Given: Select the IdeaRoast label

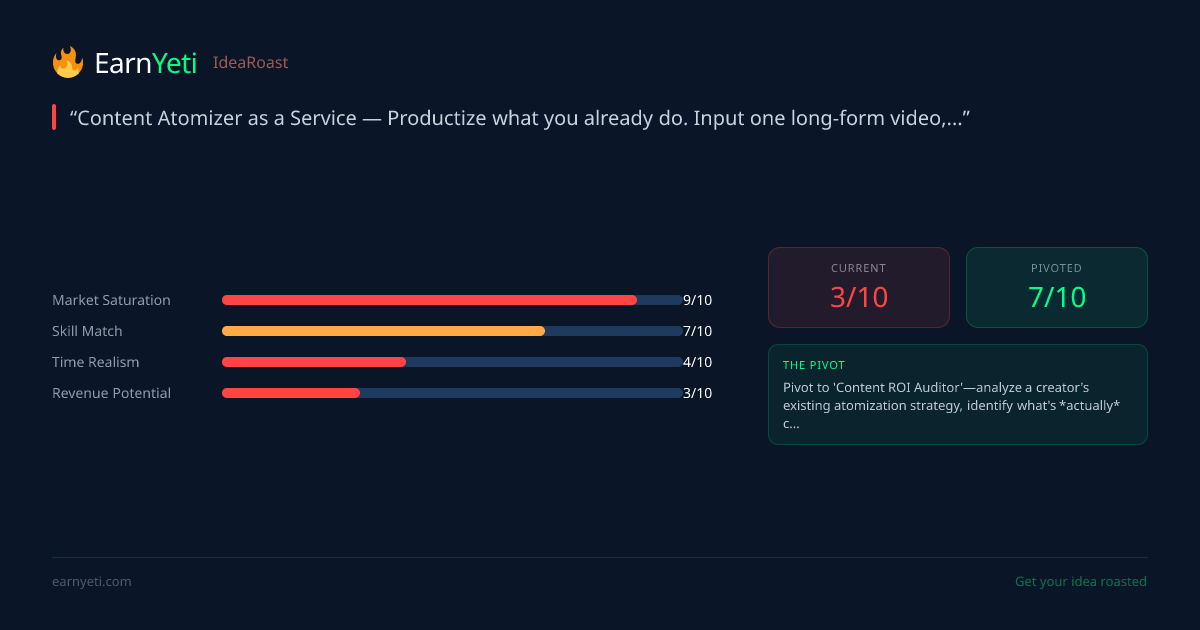Looking at the screenshot, I should click(x=250, y=63).
